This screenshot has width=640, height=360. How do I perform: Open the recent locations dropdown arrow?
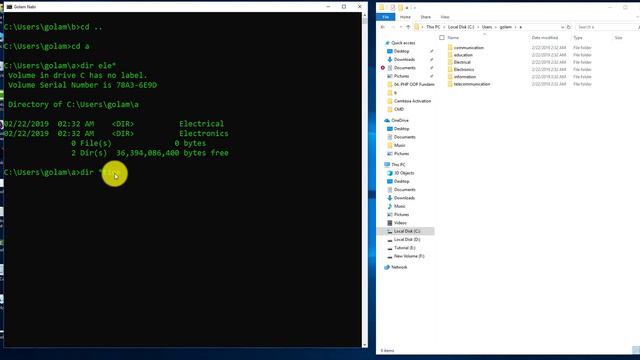click(401, 27)
